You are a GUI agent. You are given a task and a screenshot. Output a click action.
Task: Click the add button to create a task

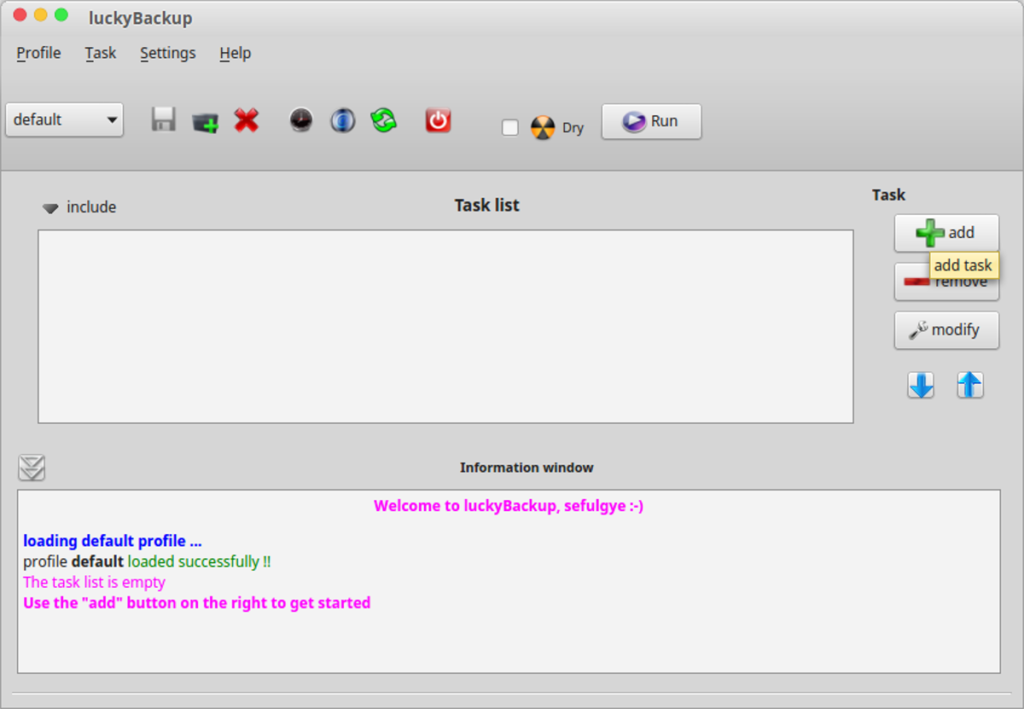point(946,232)
